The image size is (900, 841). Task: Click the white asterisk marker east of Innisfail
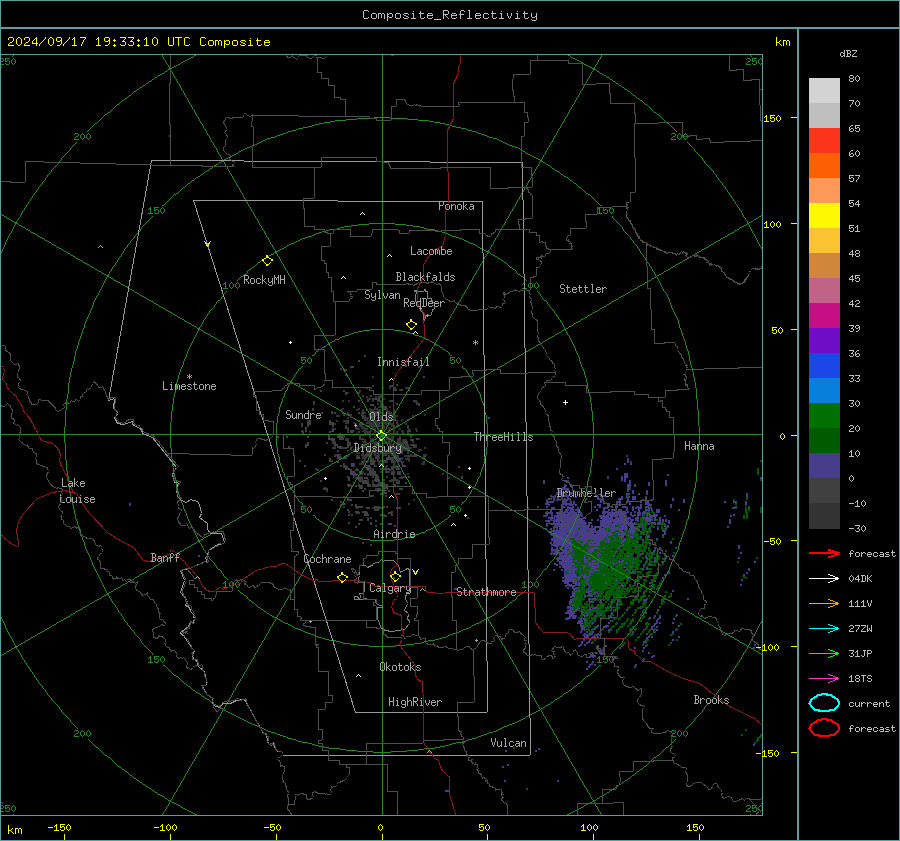click(x=475, y=343)
